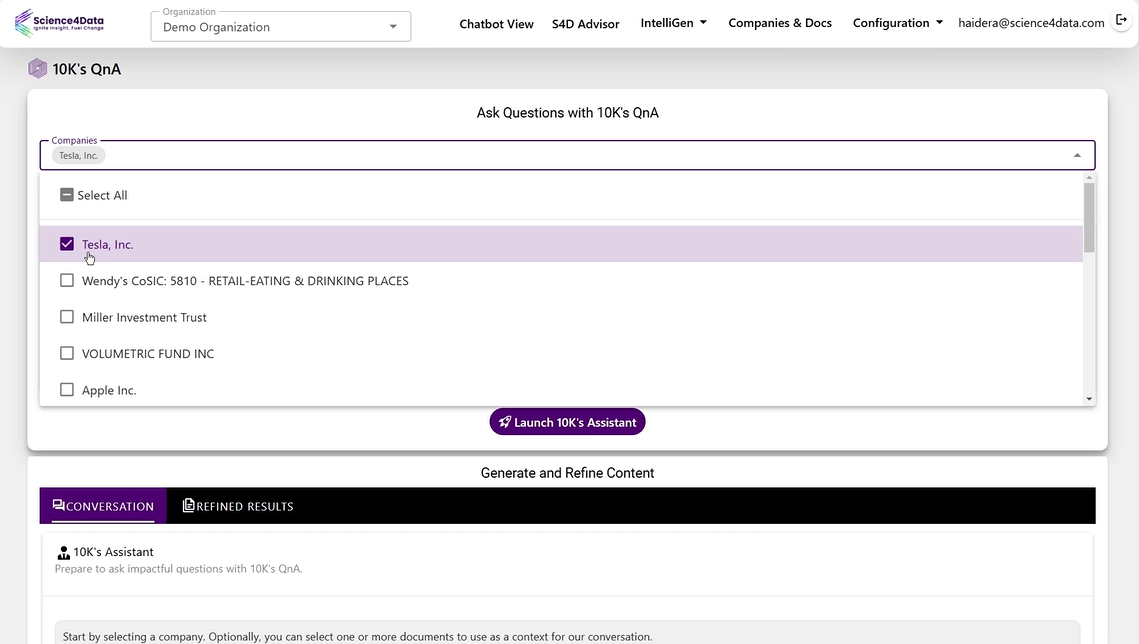Screen dimensions: 1139x644
Task: Click the hexagon icon beside 10K's QnA heading
Action: [37, 68]
